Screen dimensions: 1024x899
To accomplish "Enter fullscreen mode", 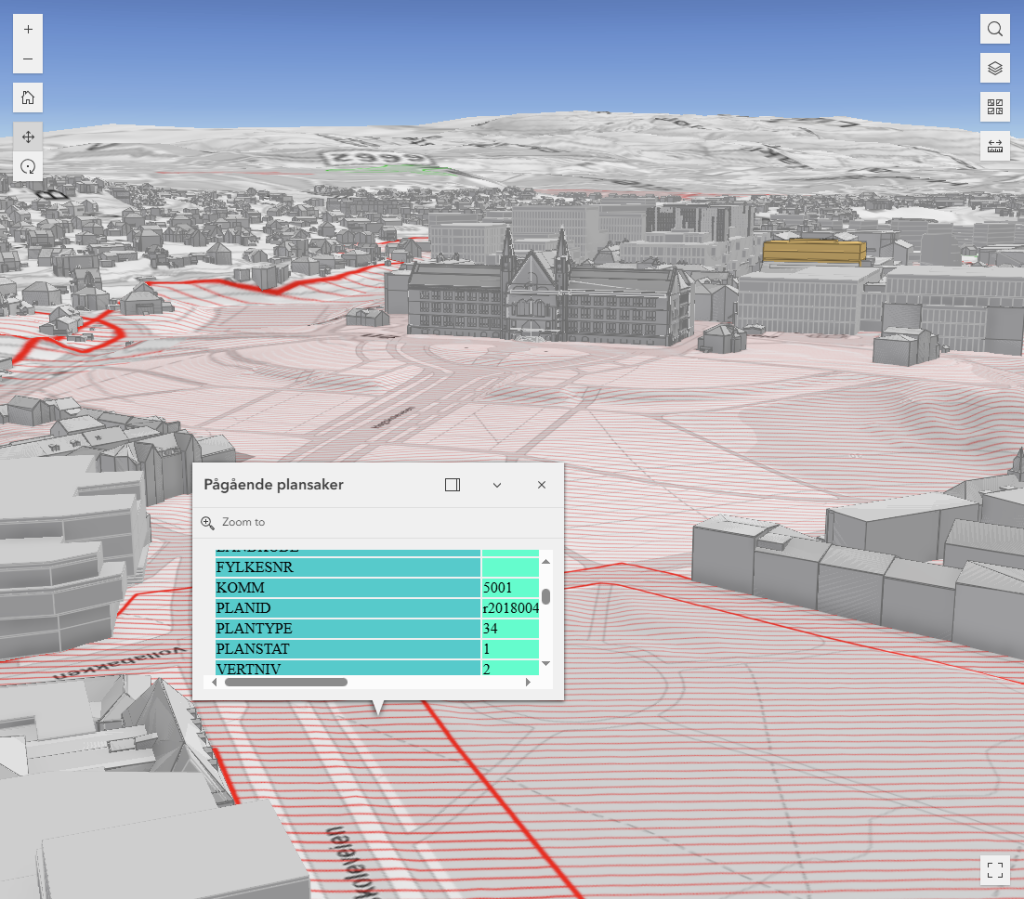I will click(x=995, y=870).
